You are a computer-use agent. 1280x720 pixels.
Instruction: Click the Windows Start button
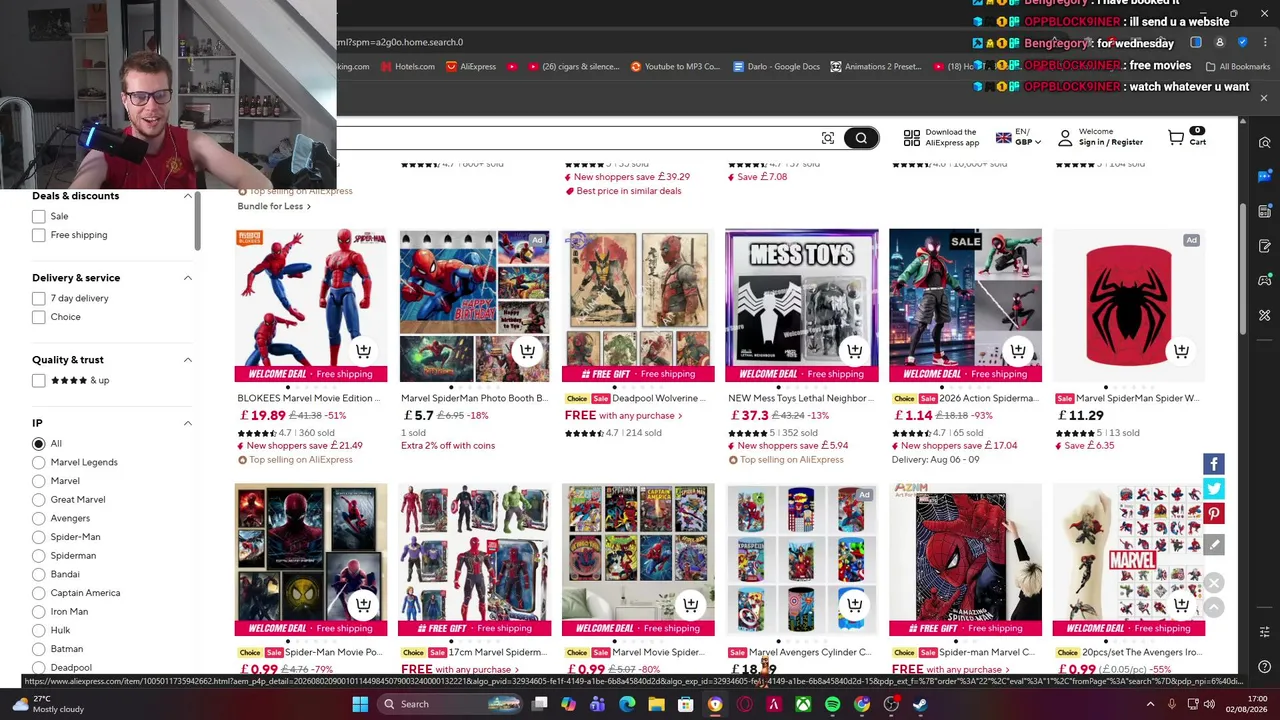pos(360,704)
